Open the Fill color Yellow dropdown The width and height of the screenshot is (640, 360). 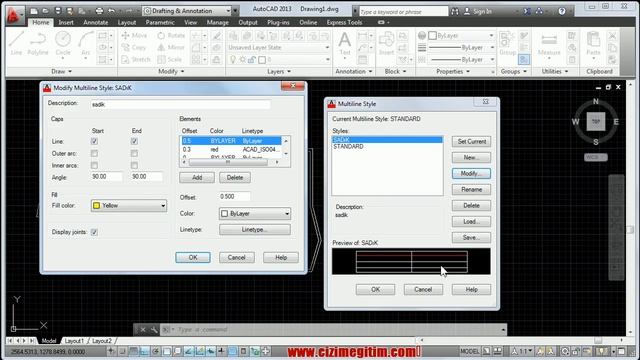coord(129,205)
